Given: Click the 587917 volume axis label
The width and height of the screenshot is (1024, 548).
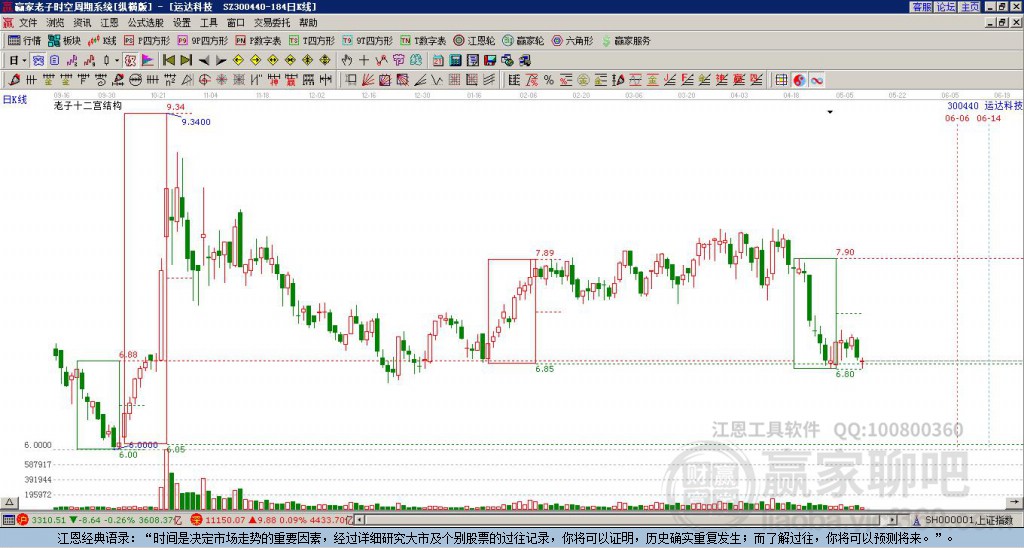Looking at the screenshot, I should tap(38, 464).
